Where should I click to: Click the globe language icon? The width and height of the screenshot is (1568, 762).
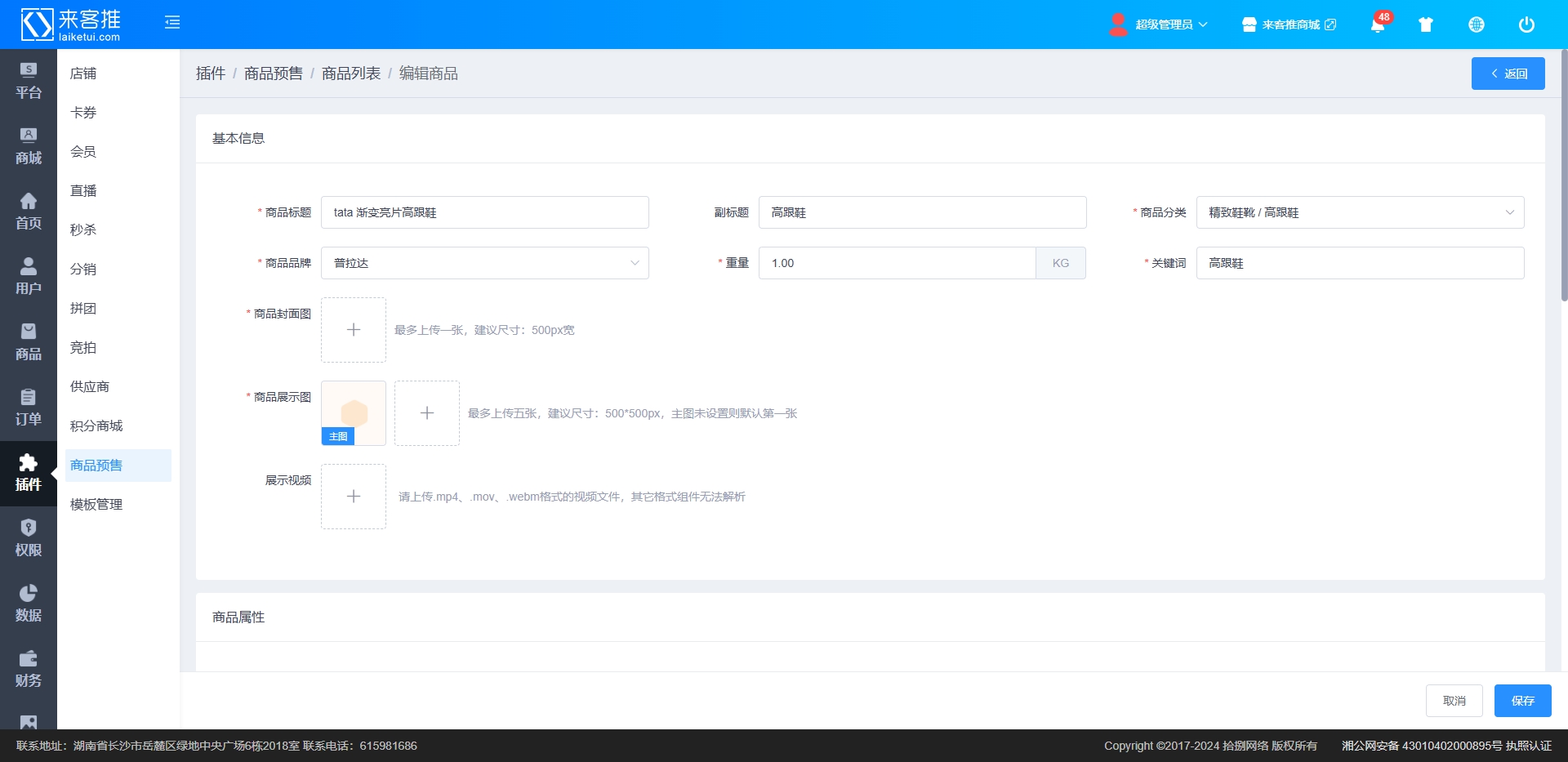coord(1476,25)
